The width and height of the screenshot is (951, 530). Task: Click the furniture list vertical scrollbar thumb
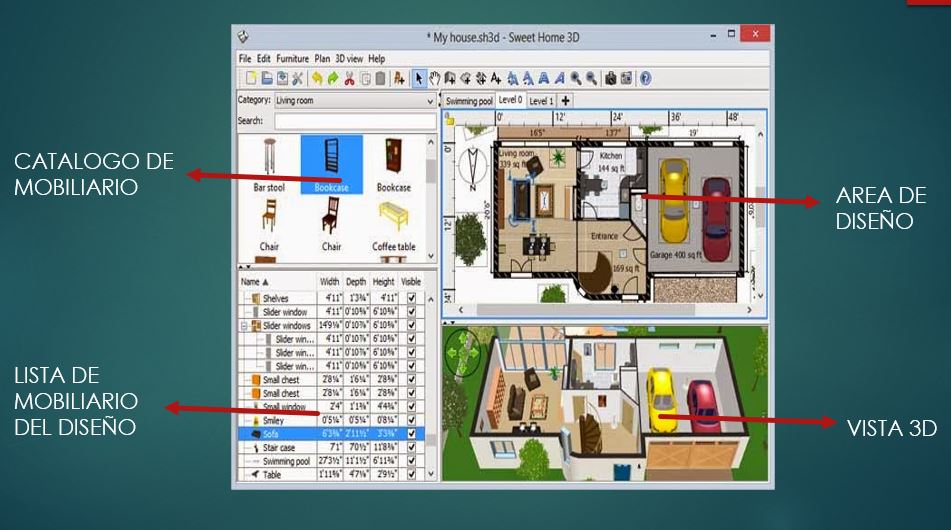(431, 438)
